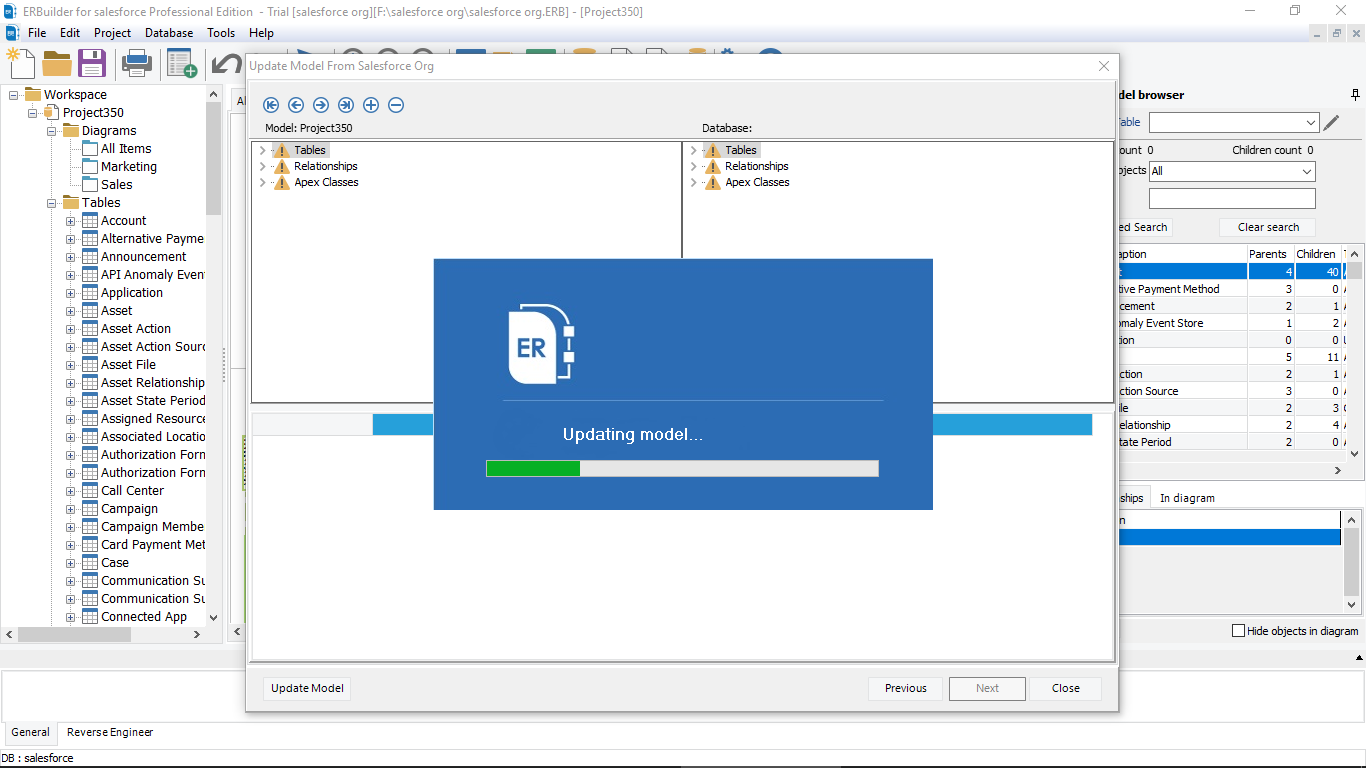The height and width of the screenshot is (768, 1366).
Task: Jump to last difference icon
Action: click(346, 105)
